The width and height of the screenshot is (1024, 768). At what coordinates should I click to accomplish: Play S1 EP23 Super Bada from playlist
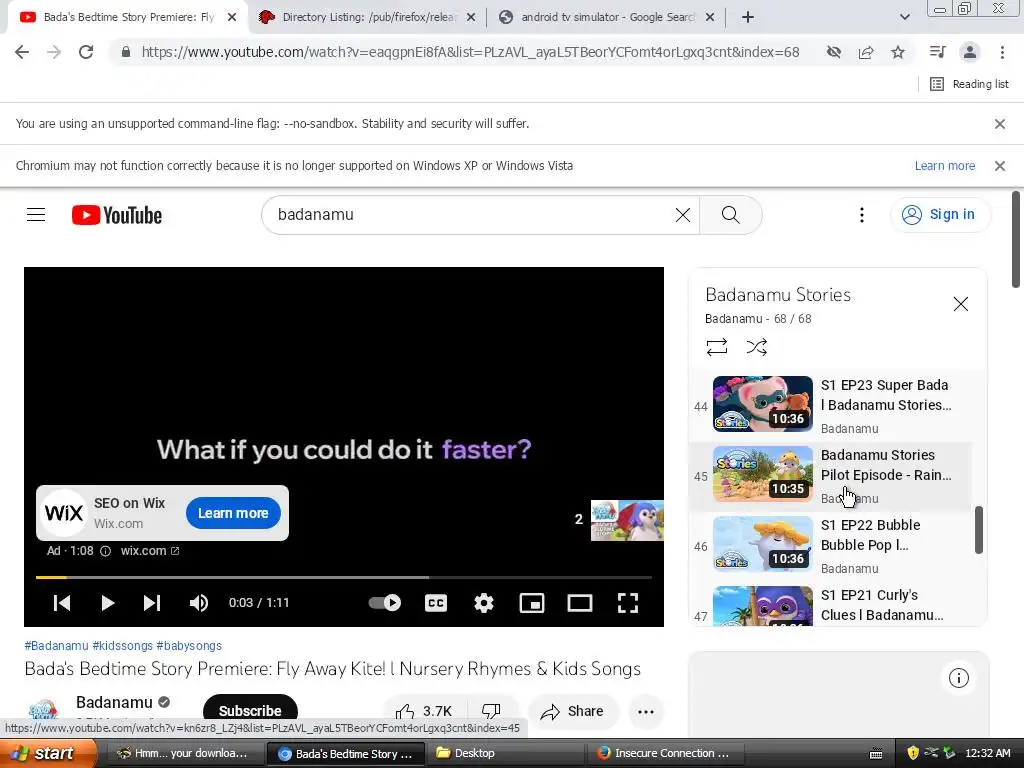pyautogui.click(x=831, y=405)
